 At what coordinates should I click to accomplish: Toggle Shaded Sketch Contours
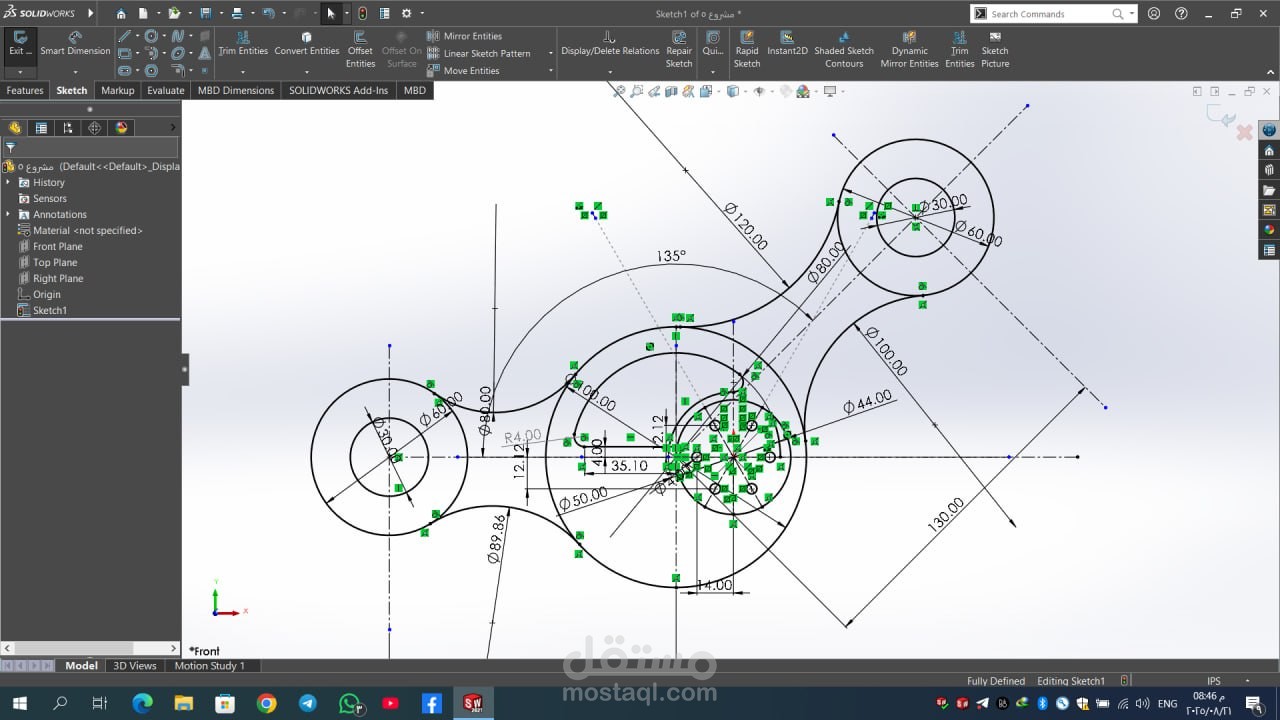click(844, 50)
